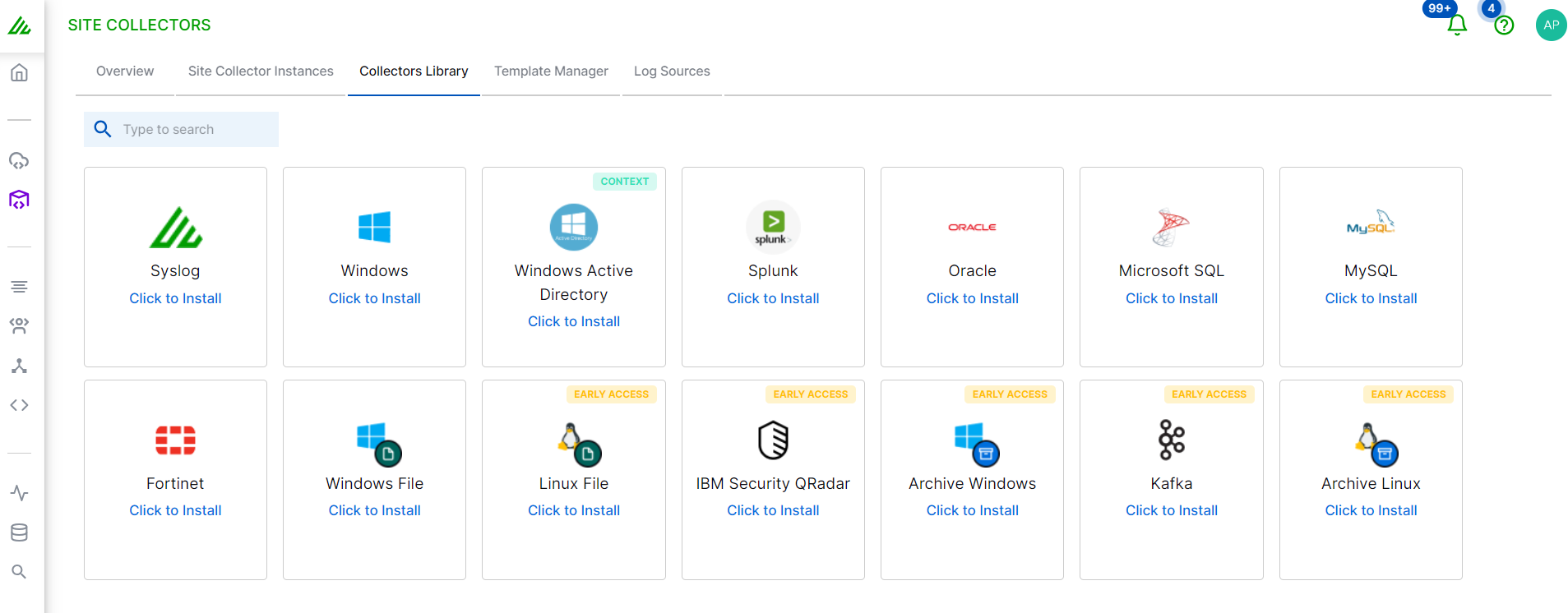
Task: Click to Install under Kafka
Action: click(x=1171, y=510)
